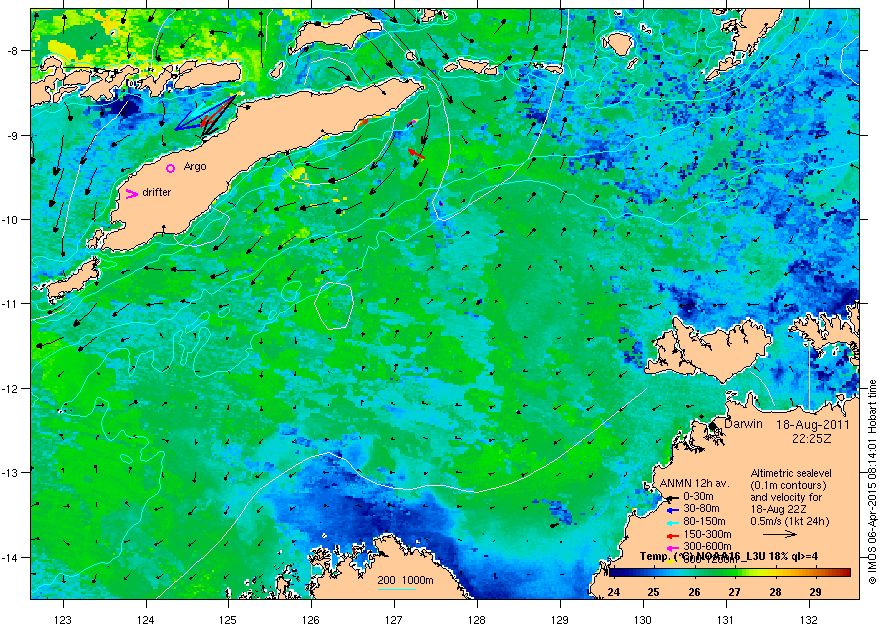Image resolution: width=880 pixels, height=630 pixels.
Task: Click the colorbar value 26
Action: tap(694, 592)
